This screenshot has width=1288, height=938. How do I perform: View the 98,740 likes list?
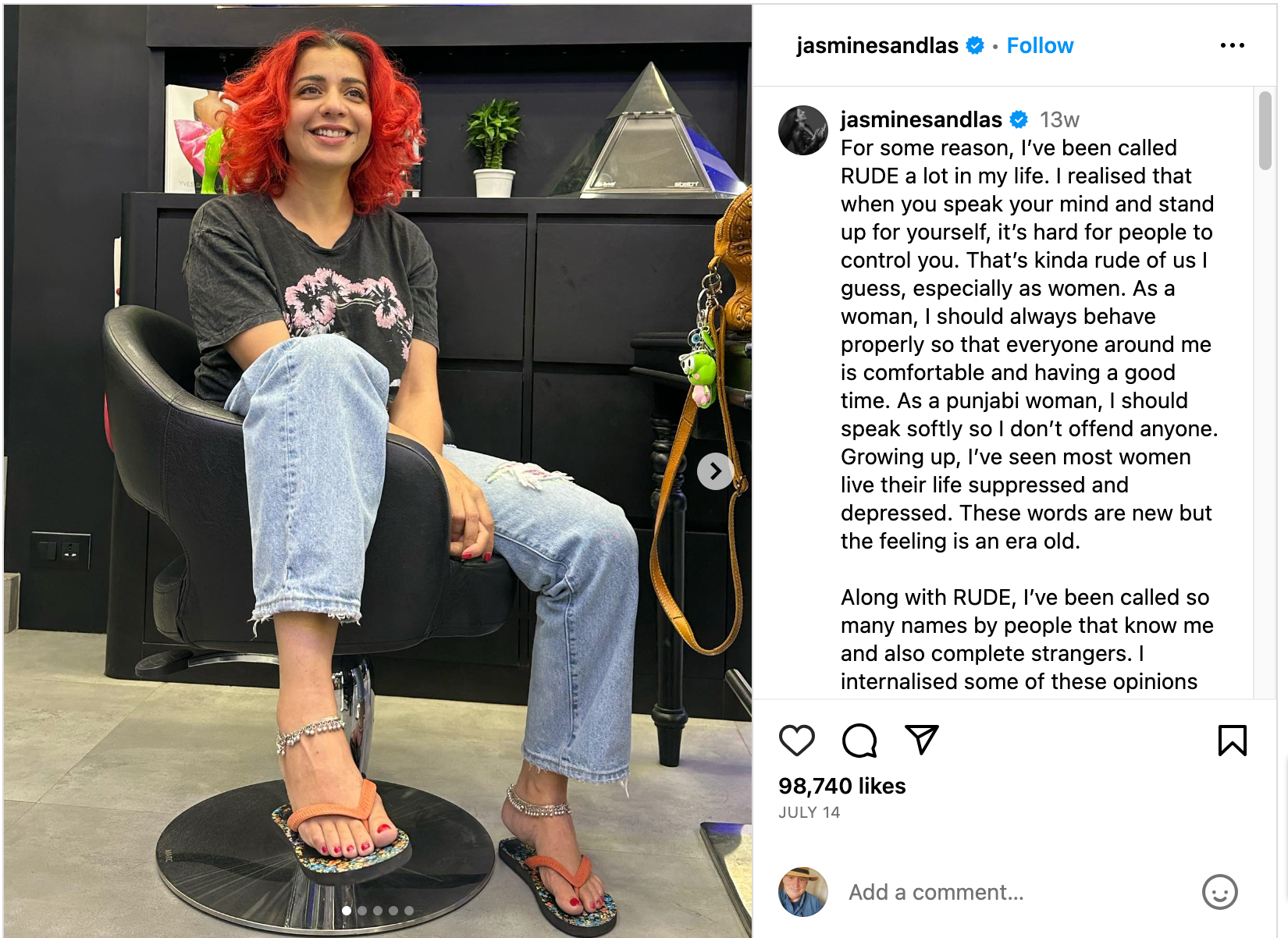pyautogui.click(x=842, y=786)
